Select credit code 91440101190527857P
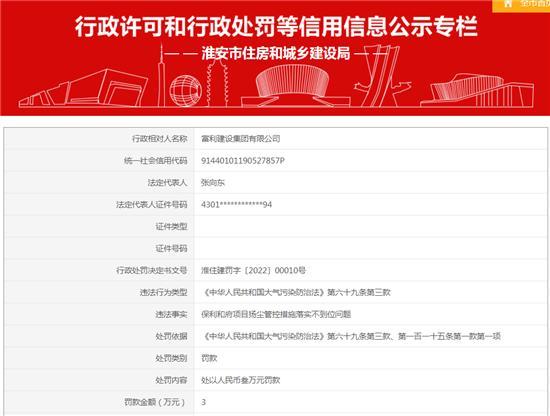Screen dimensions: 550x416 [x=243, y=161]
